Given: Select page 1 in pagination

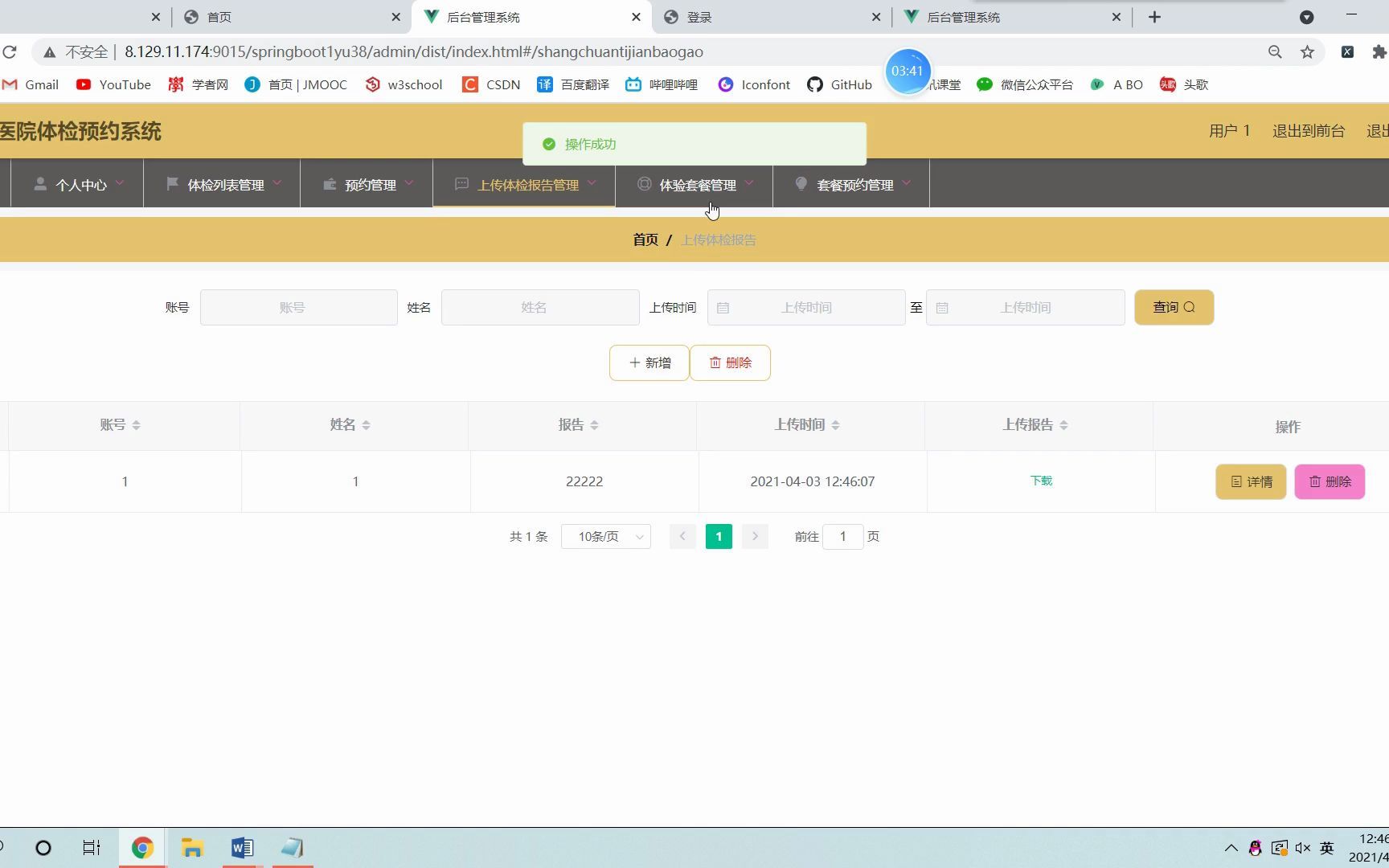Looking at the screenshot, I should pos(719,536).
